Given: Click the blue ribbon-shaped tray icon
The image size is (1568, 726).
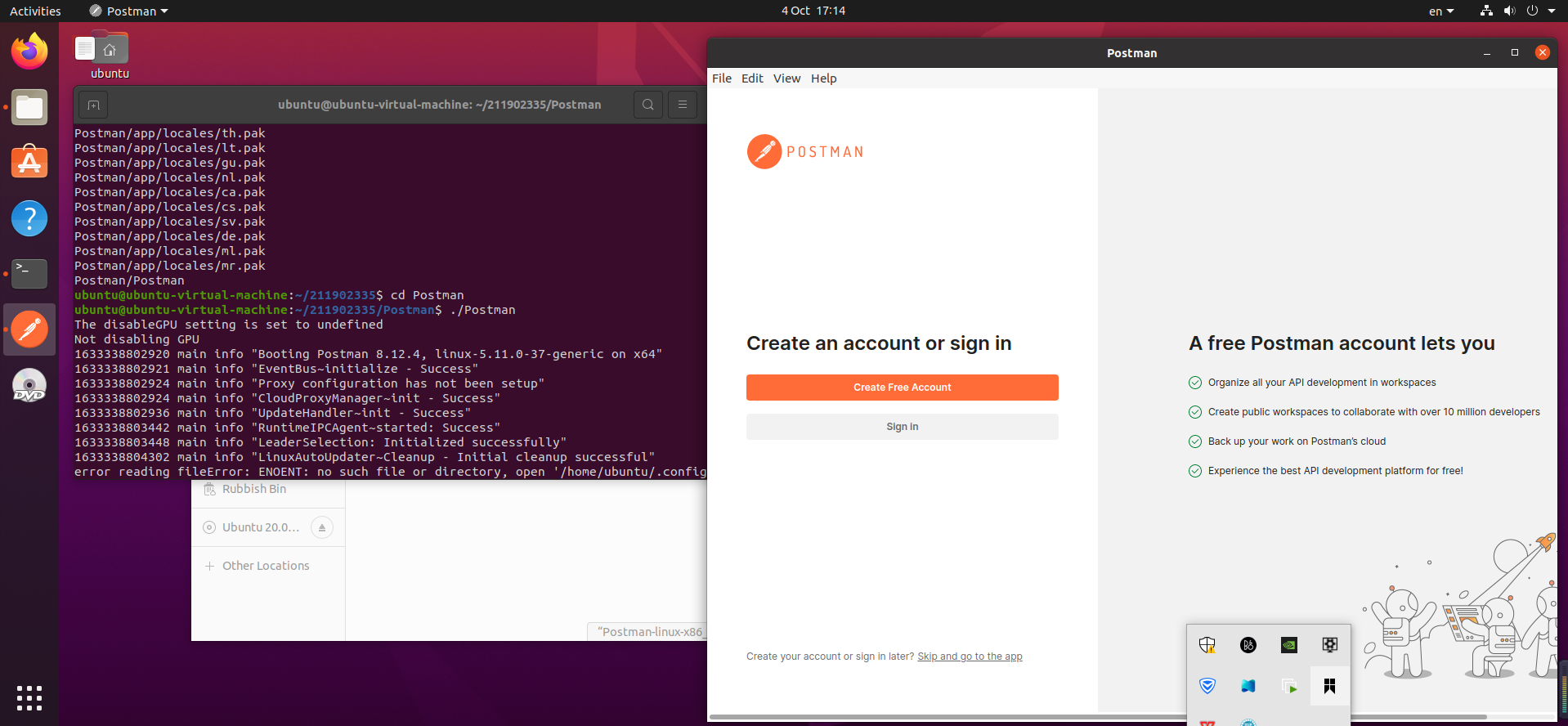Looking at the screenshot, I should pyautogui.click(x=1248, y=686).
